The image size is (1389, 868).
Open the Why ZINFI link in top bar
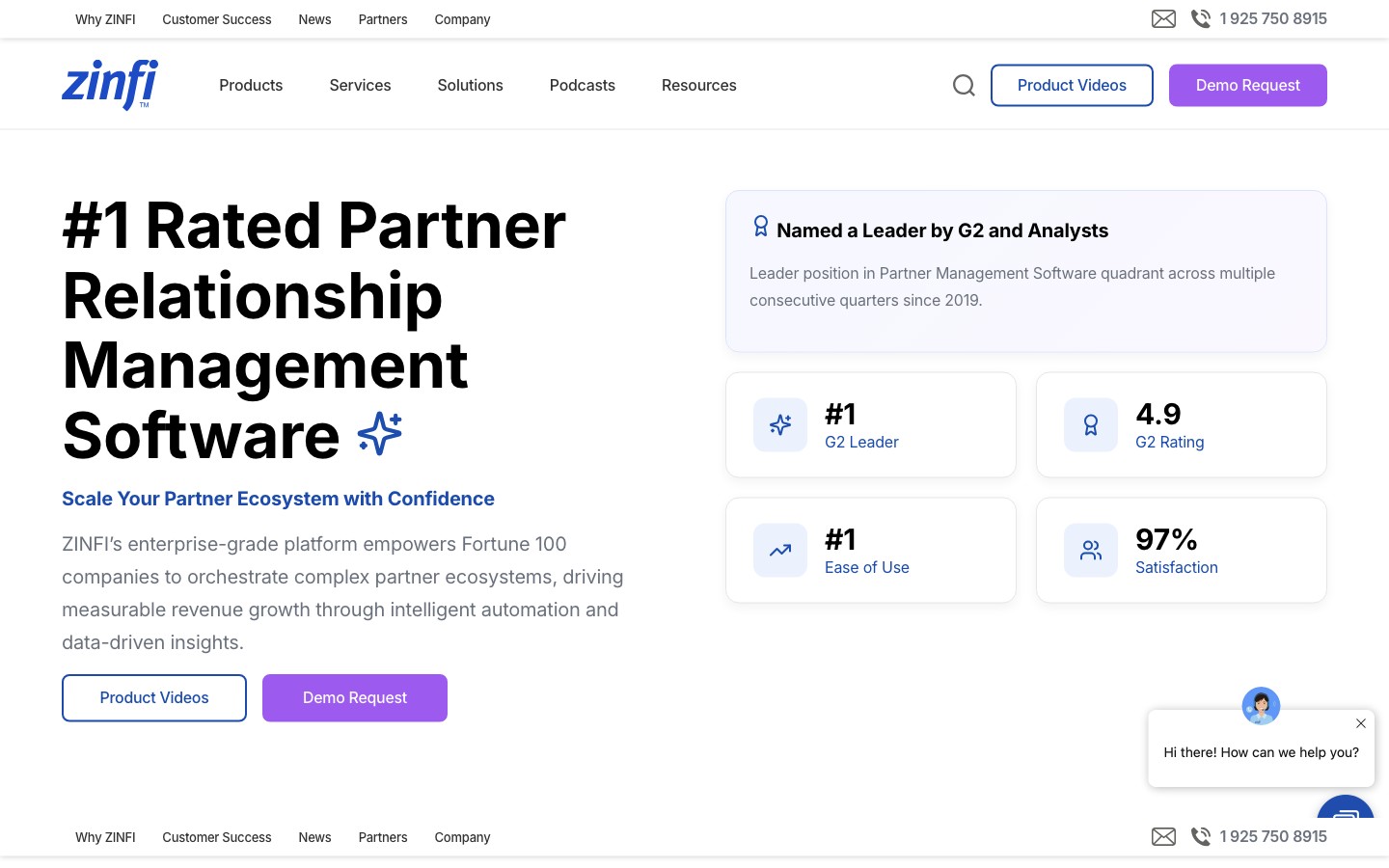point(105,19)
